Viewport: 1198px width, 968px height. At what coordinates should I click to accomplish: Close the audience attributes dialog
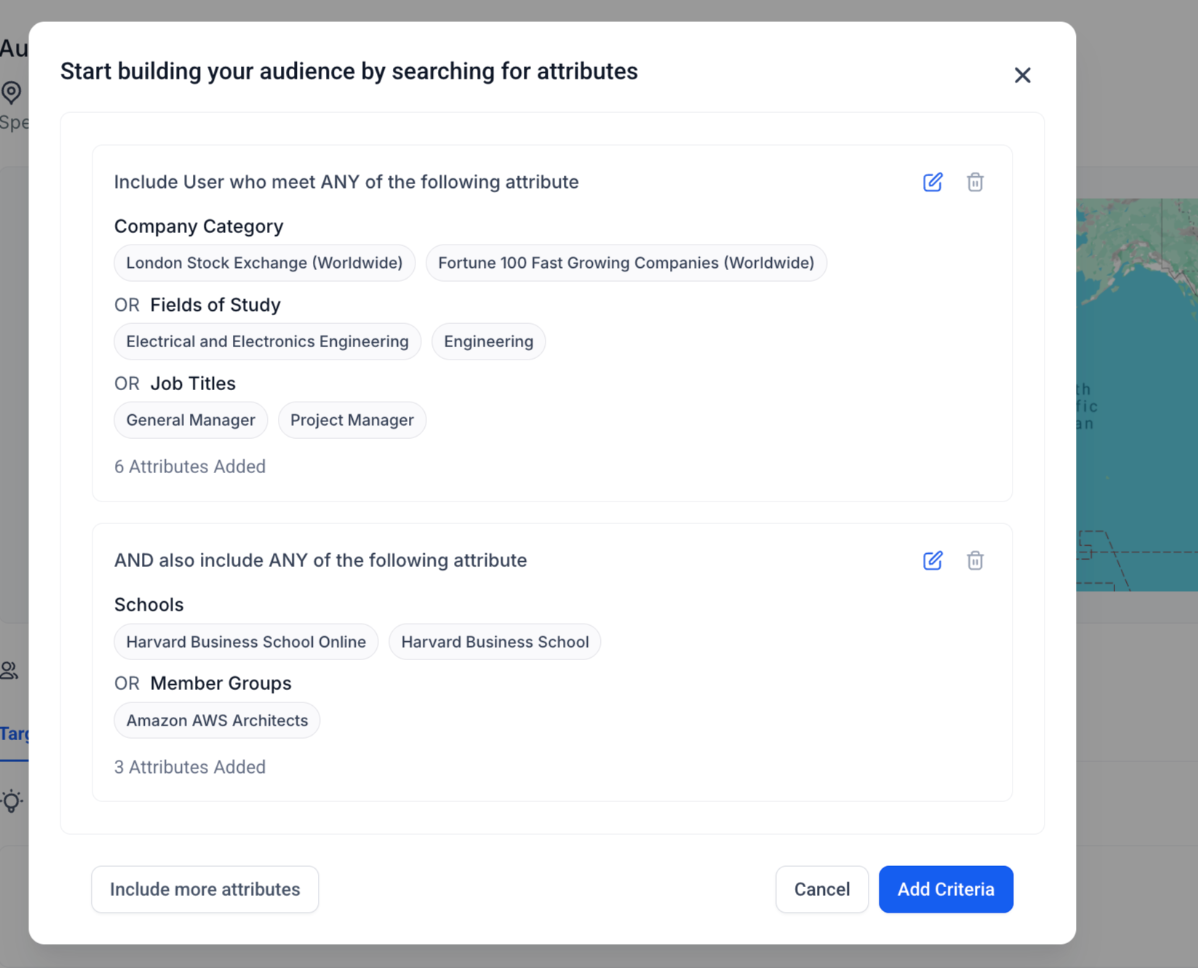pyautogui.click(x=1022, y=75)
